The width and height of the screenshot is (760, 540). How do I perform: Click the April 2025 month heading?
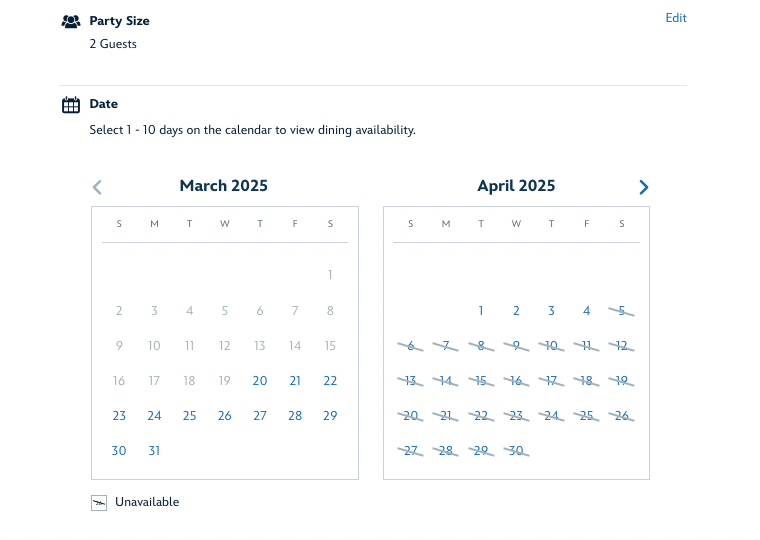point(516,186)
